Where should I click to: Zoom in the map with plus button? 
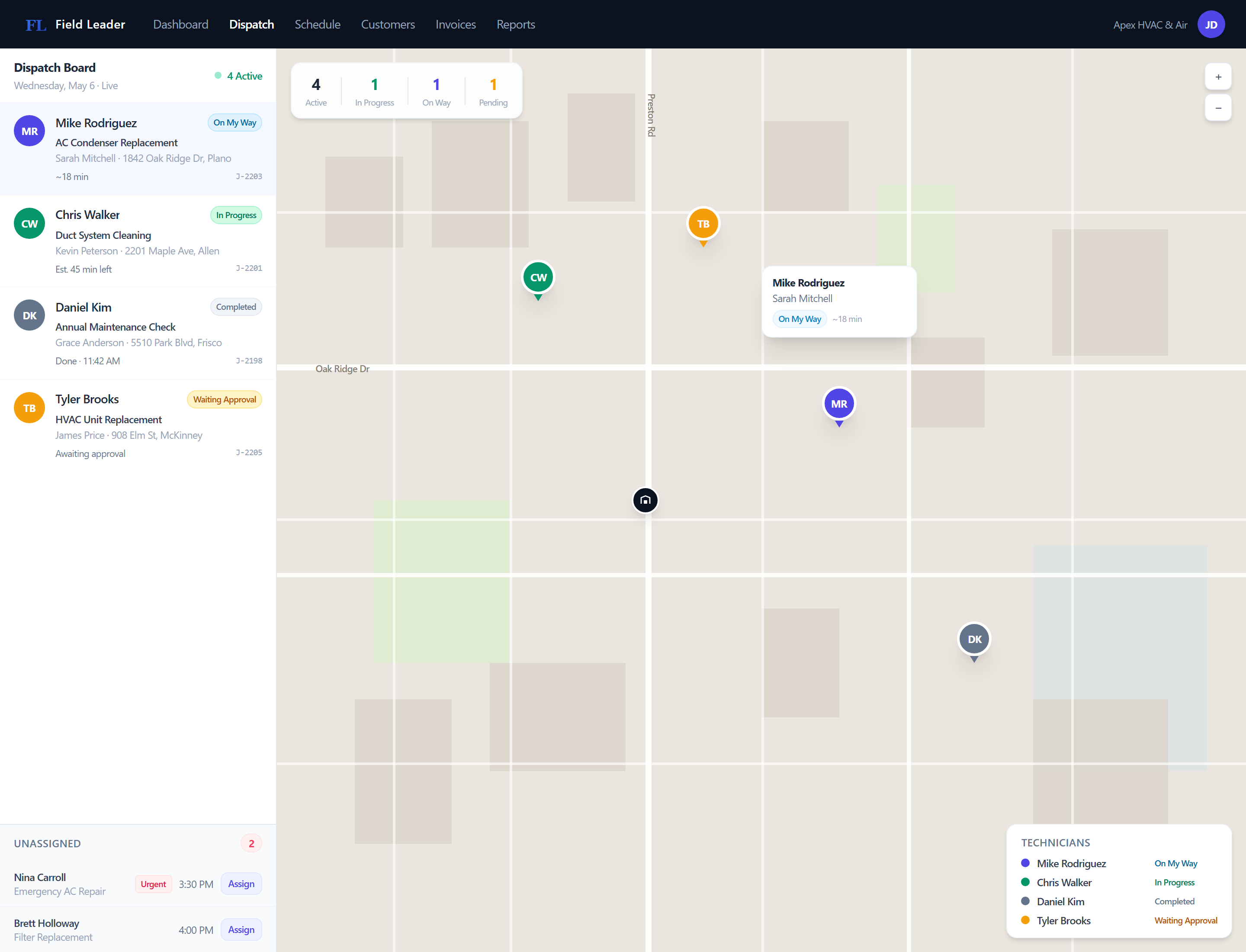(x=1218, y=77)
